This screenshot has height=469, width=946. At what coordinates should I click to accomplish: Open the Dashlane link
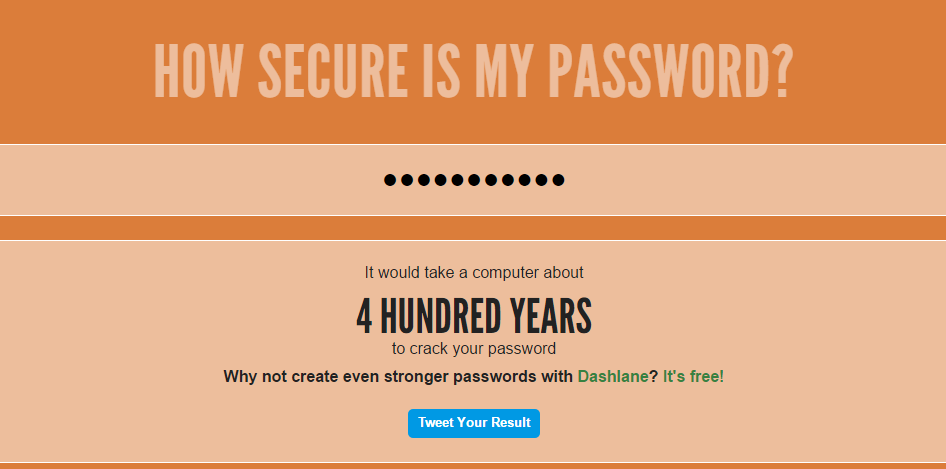click(613, 377)
